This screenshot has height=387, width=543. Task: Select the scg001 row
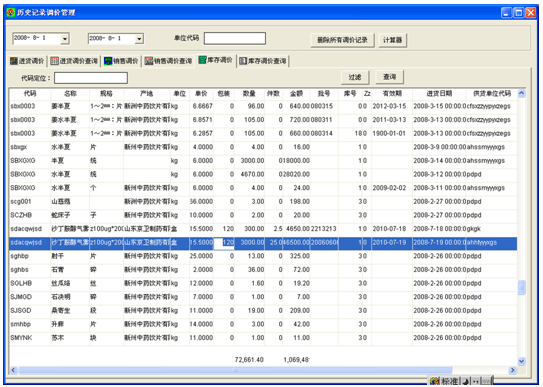263,201
